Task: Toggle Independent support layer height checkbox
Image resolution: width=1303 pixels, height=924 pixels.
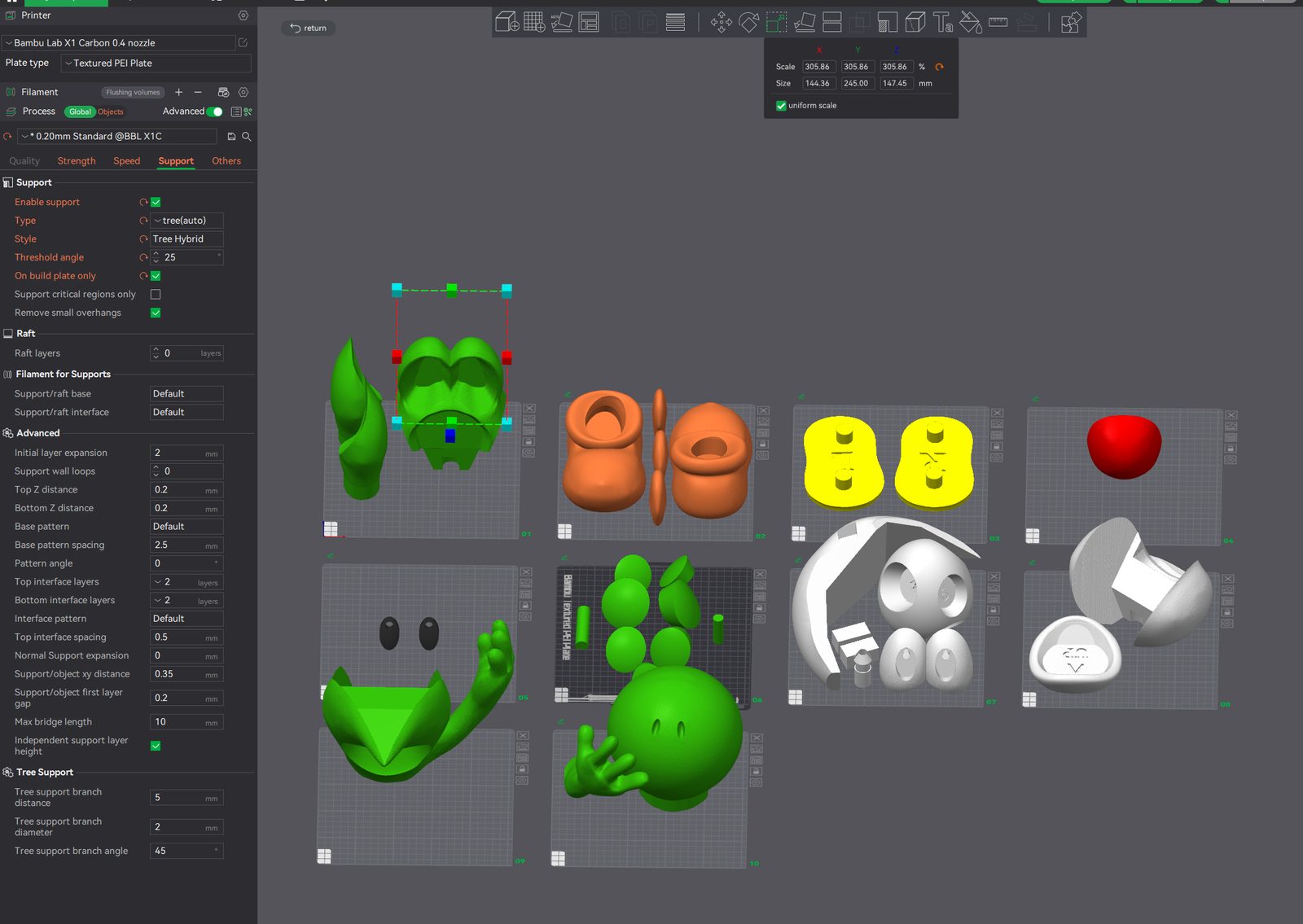Action: coord(156,746)
